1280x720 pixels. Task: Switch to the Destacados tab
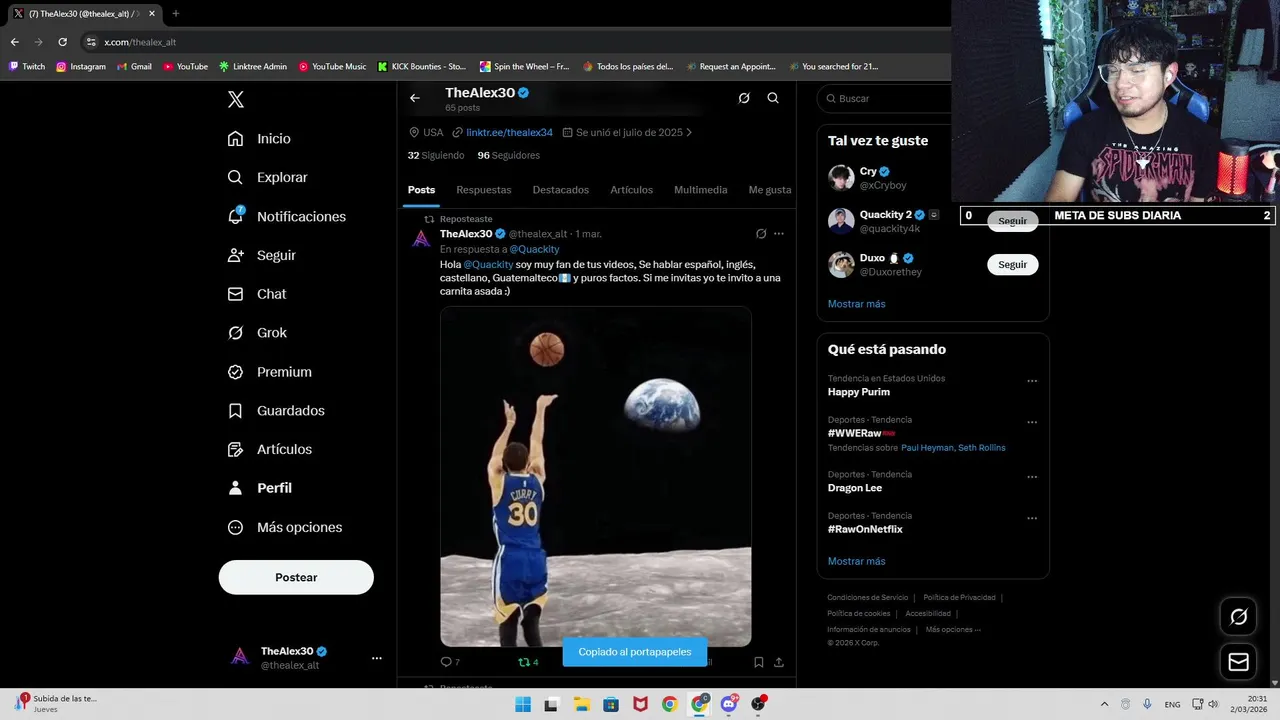click(x=561, y=190)
